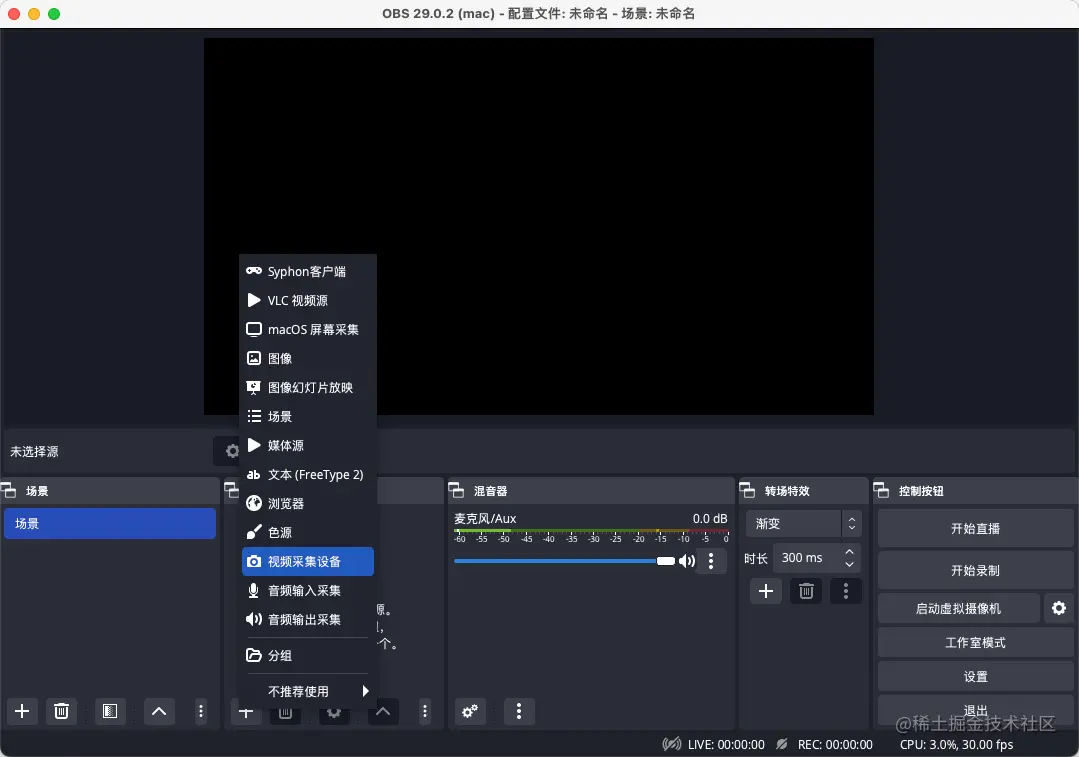Undock the 场景 panel via its icon
The image size is (1079, 757).
click(8, 491)
